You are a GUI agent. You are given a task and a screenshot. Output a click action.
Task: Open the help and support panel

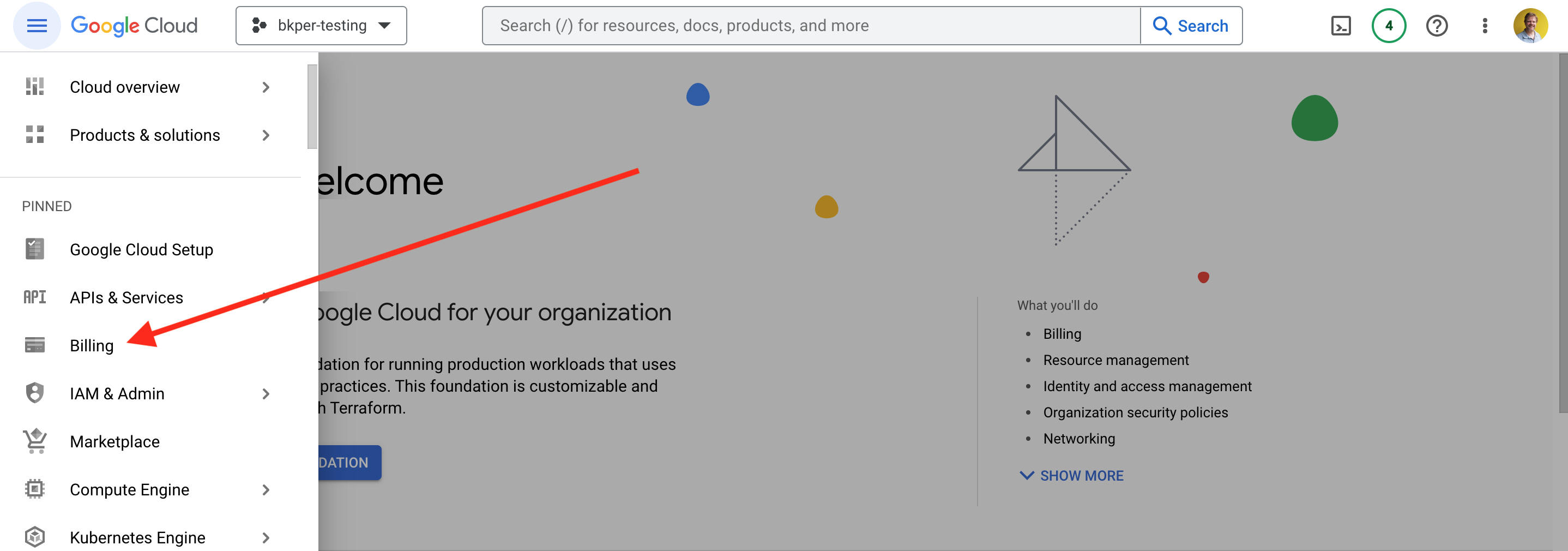coord(1437,25)
